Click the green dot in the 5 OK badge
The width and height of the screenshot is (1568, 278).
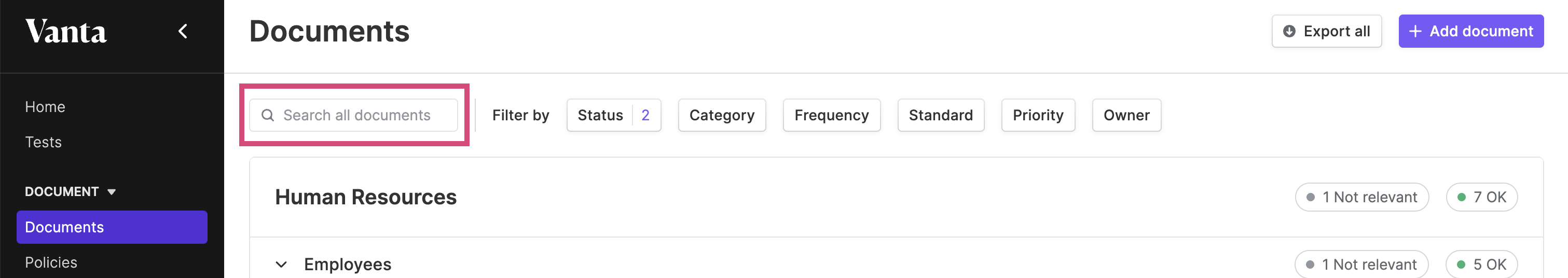pos(1461,265)
